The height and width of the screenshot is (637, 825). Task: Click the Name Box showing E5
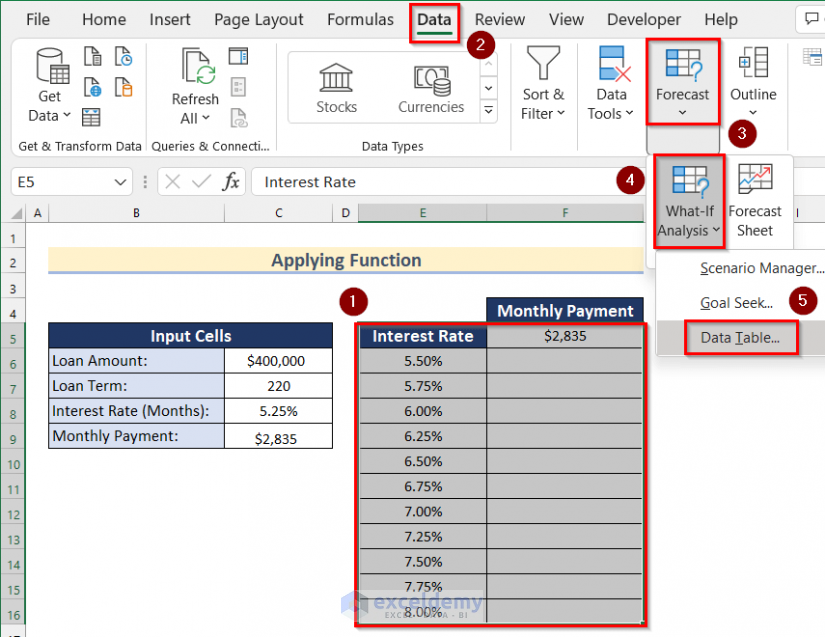[x=61, y=182]
